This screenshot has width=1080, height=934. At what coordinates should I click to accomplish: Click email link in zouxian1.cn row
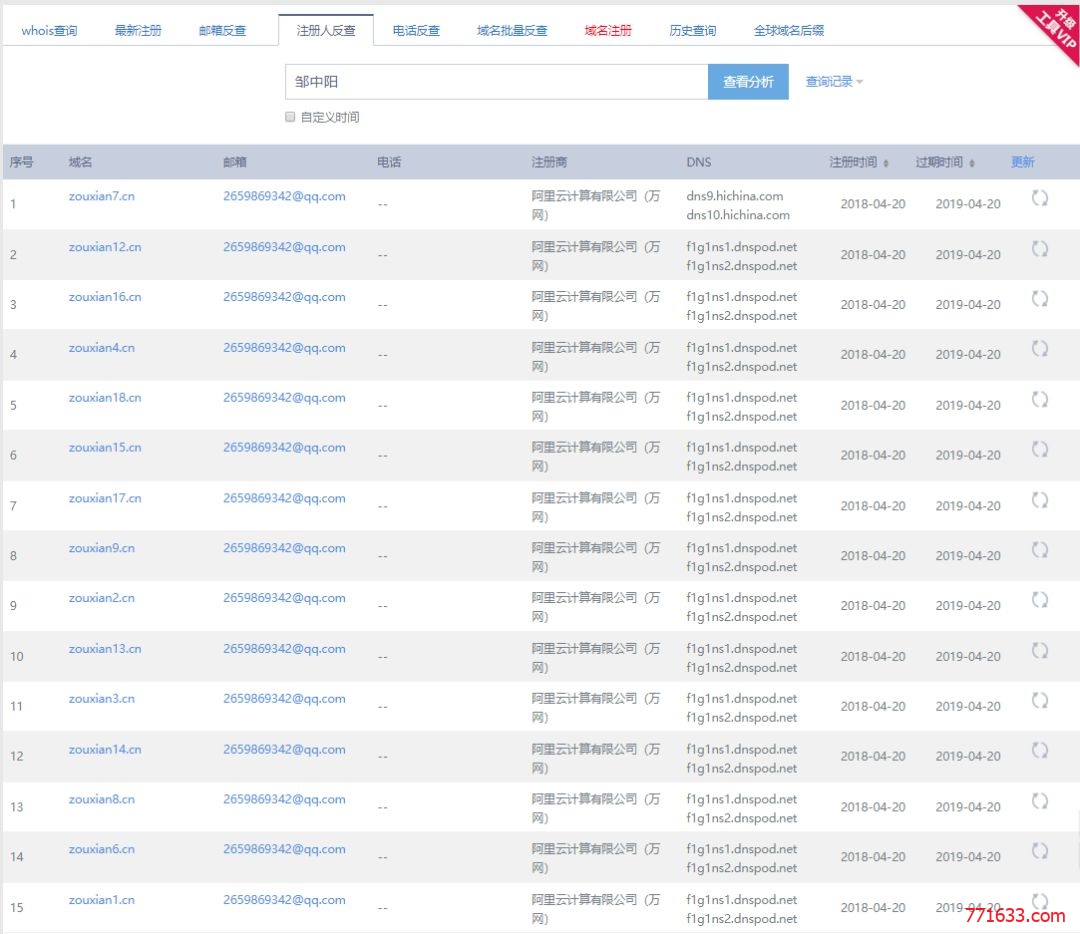click(284, 900)
